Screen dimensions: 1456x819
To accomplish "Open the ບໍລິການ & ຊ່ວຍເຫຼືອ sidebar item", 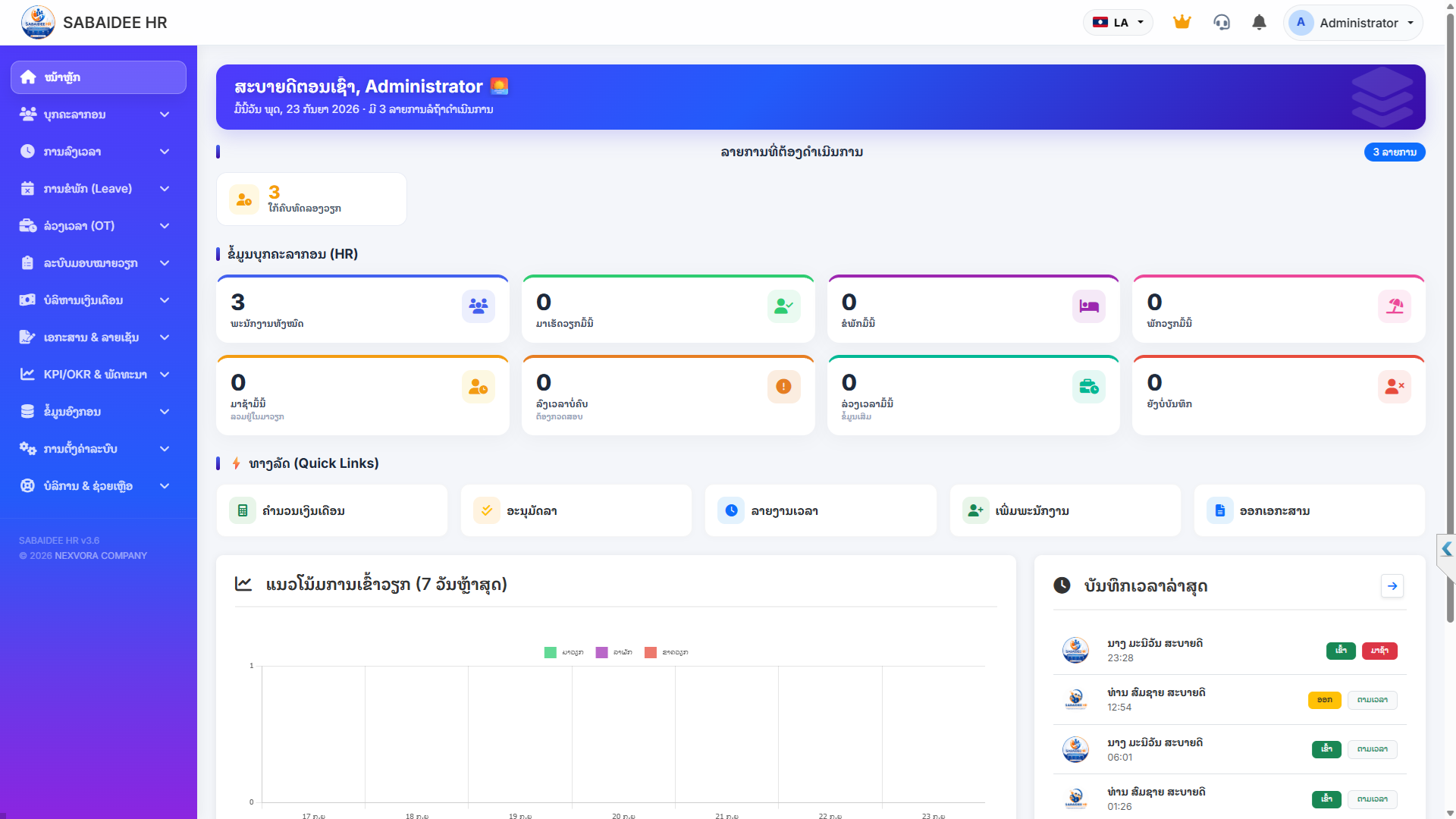I will (99, 486).
